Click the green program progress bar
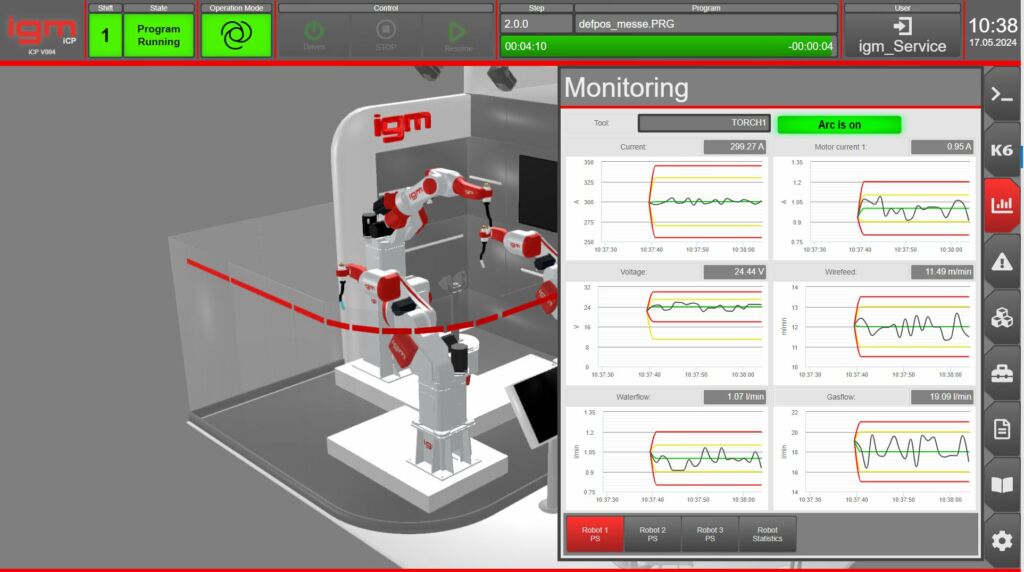 668,46
